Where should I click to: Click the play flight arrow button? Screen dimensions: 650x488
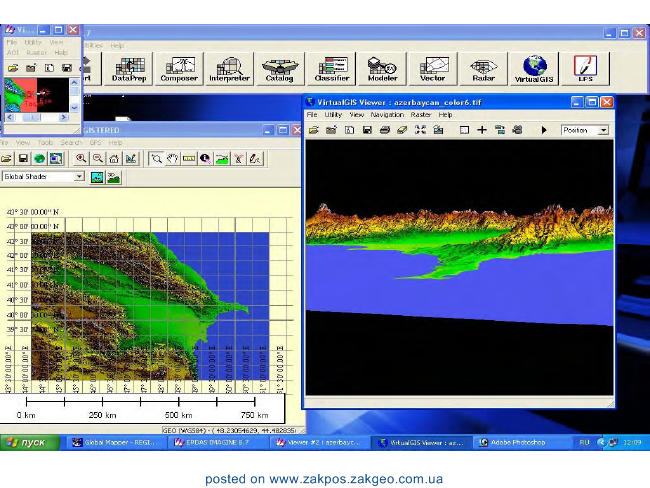(544, 130)
